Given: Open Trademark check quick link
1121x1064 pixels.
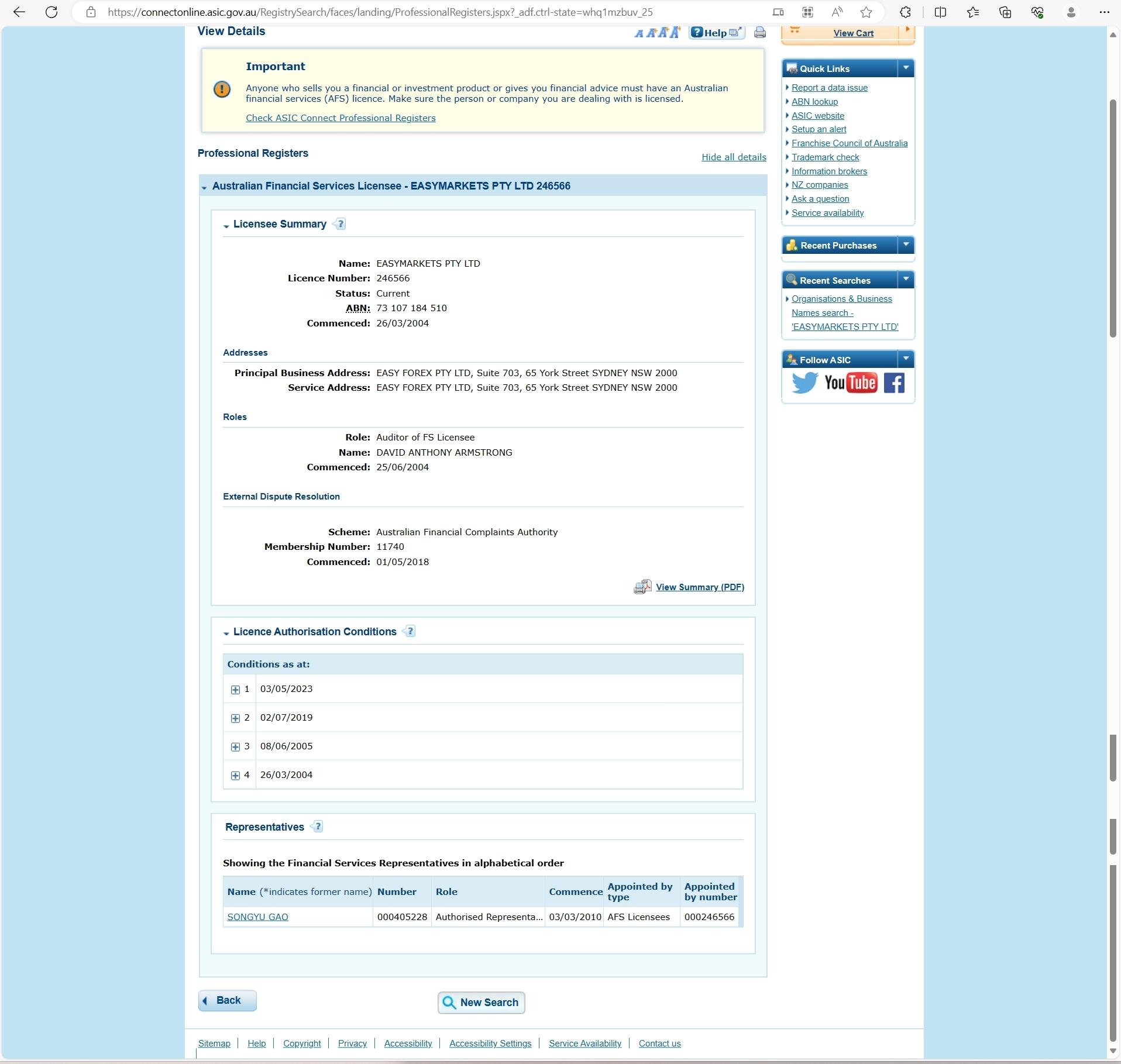Looking at the screenshot, I should 825,157.
